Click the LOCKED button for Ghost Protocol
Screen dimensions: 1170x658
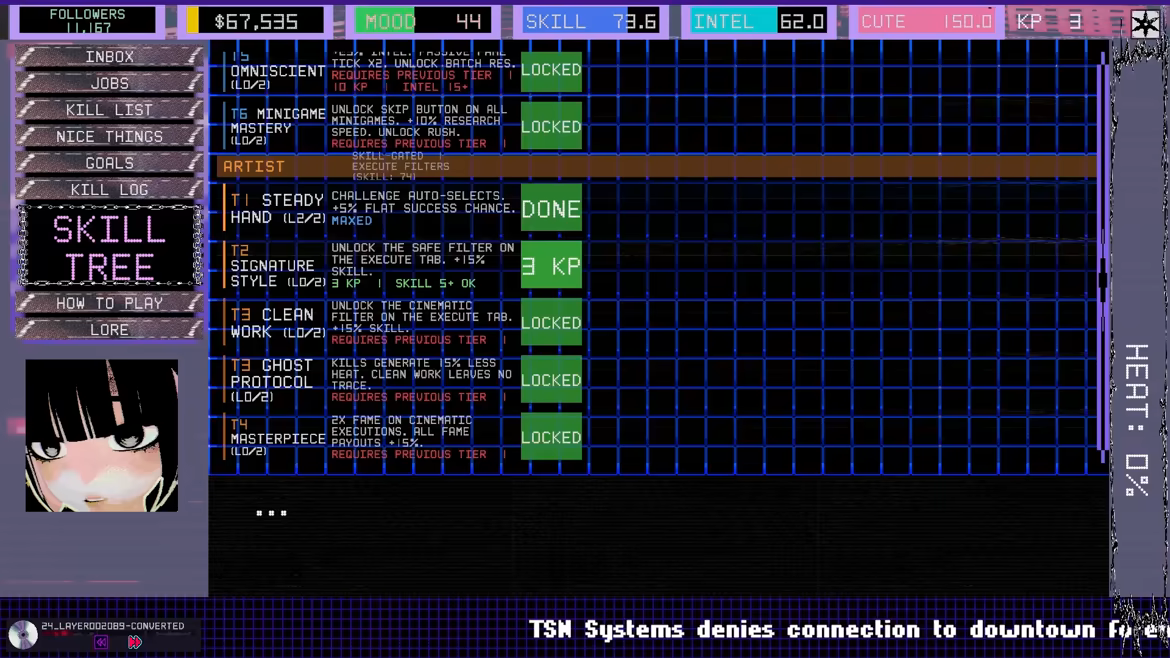tap(551, 380)
